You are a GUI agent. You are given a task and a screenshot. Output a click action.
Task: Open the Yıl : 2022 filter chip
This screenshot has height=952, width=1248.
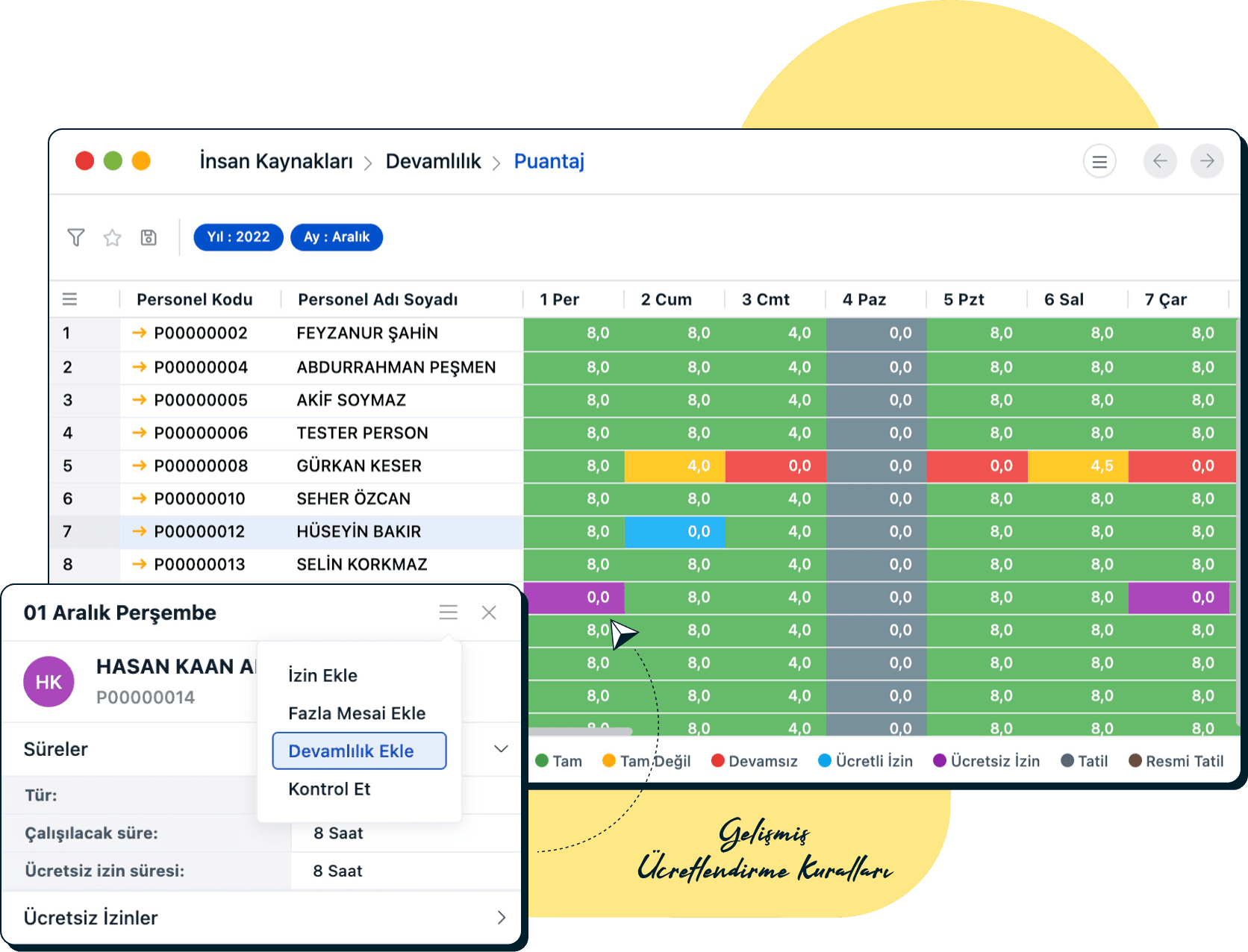click(x=238, y=237)
